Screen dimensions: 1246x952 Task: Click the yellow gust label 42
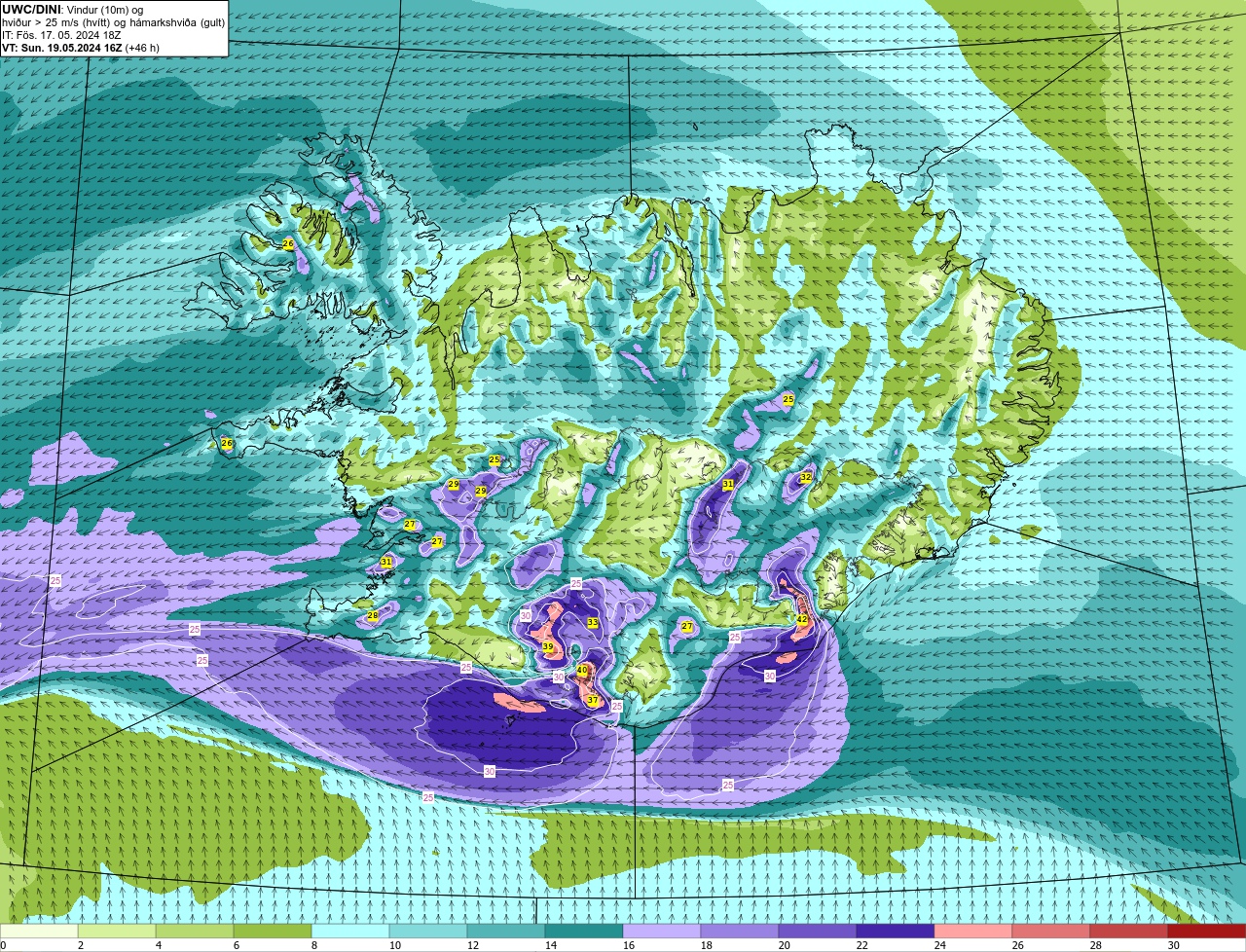click(x=802, y=619)
